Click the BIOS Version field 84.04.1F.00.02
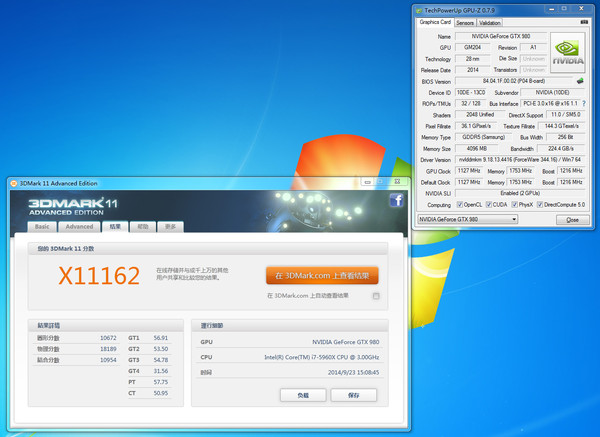The width and height of the screenshot is (600, 437). coord(514,81)
